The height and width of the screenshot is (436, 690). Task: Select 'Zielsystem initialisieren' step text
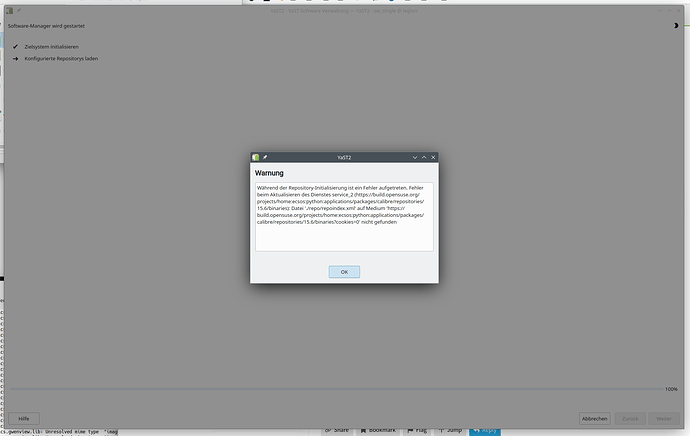(x=51, y=47)
